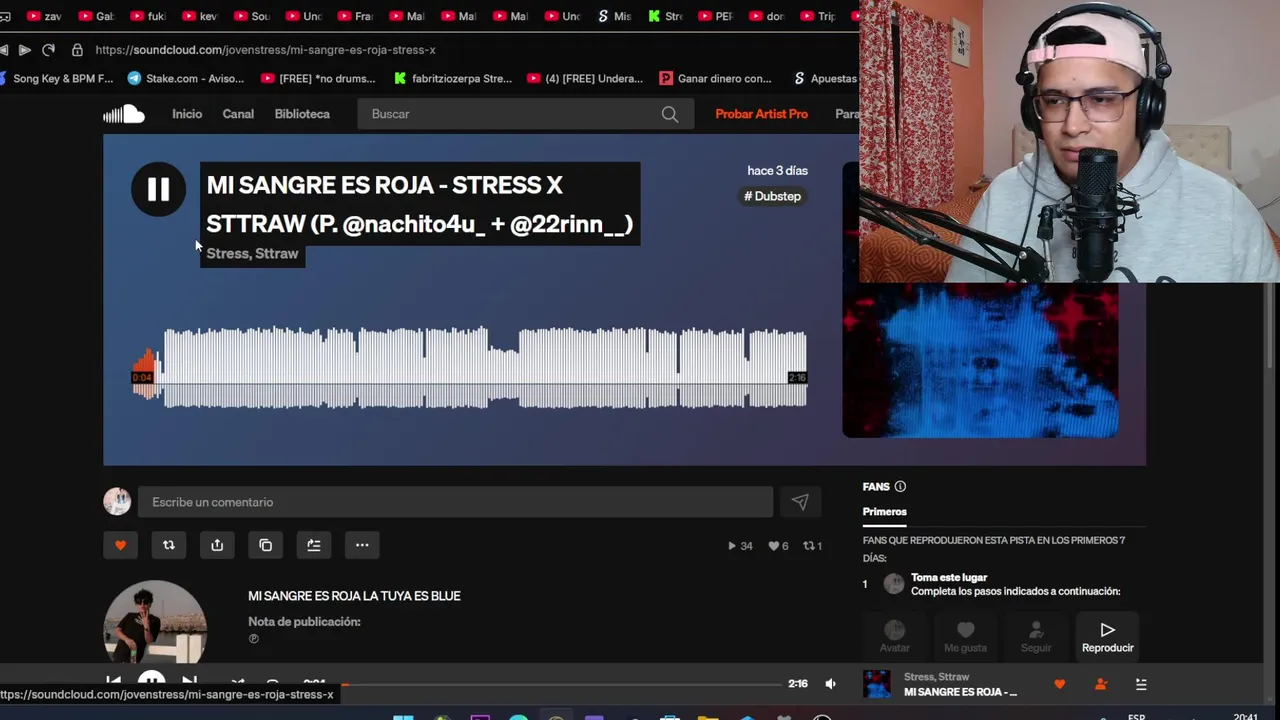This screenshot has height=720, width=1280.
Task: Click the player bar MI SANGRE ES ROJA title
Action: pos(960,692)
